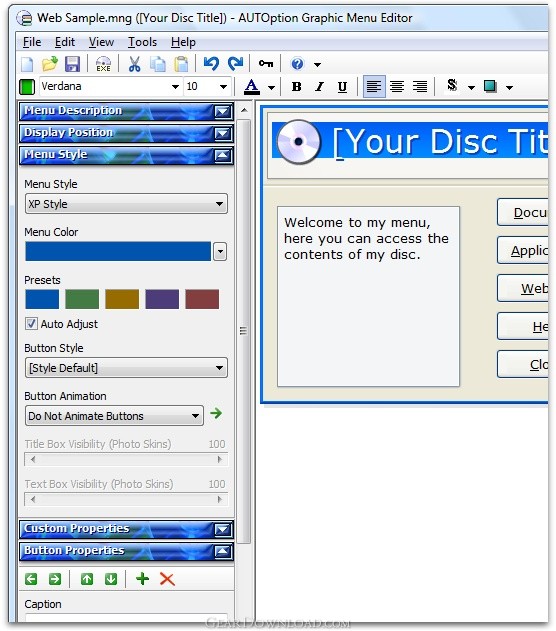This screenshot has width=556, height=631.
Task: Center align the text
Action: click(x=397, y=86)
